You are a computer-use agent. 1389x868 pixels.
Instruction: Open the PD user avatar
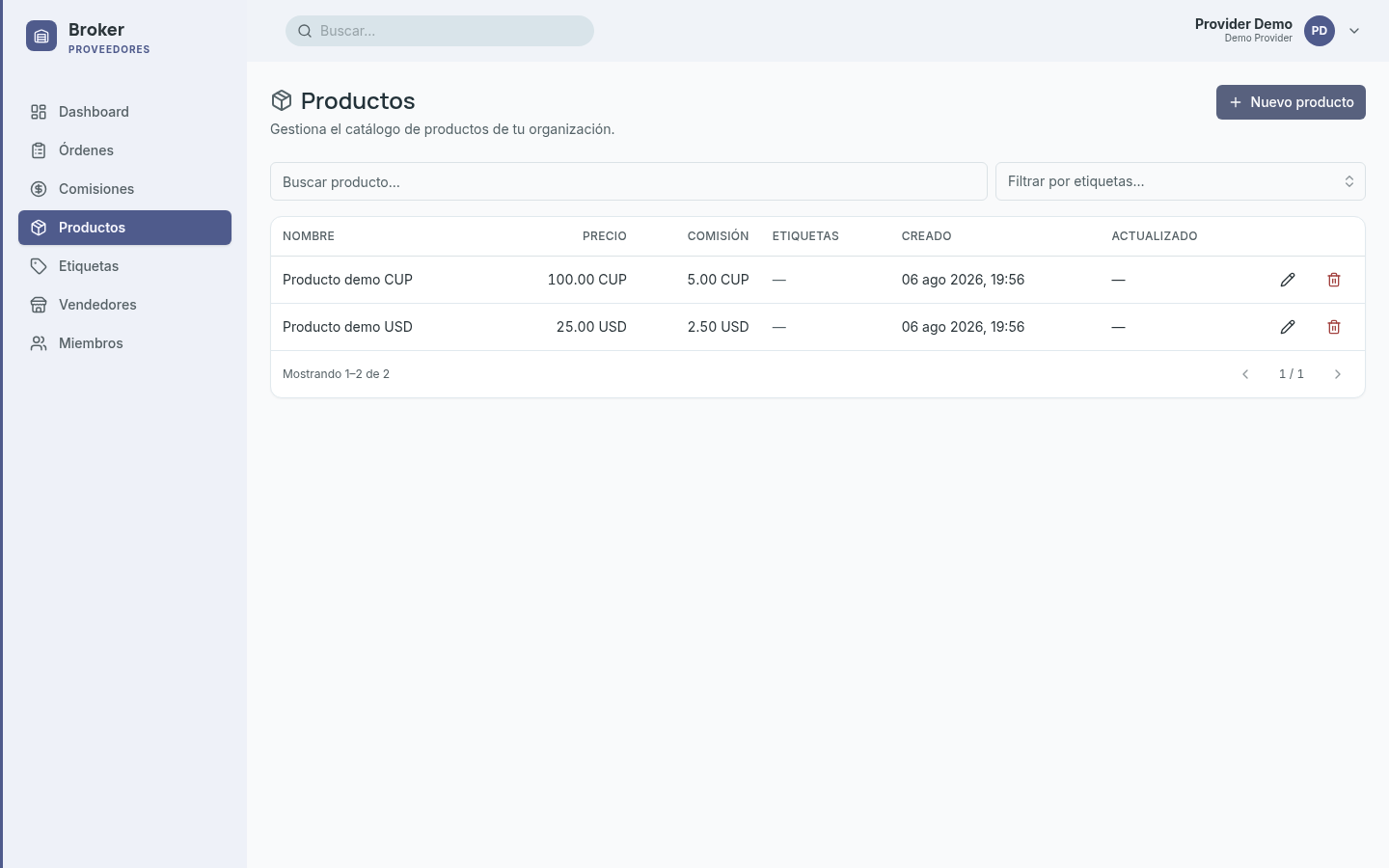(1320, 31)
